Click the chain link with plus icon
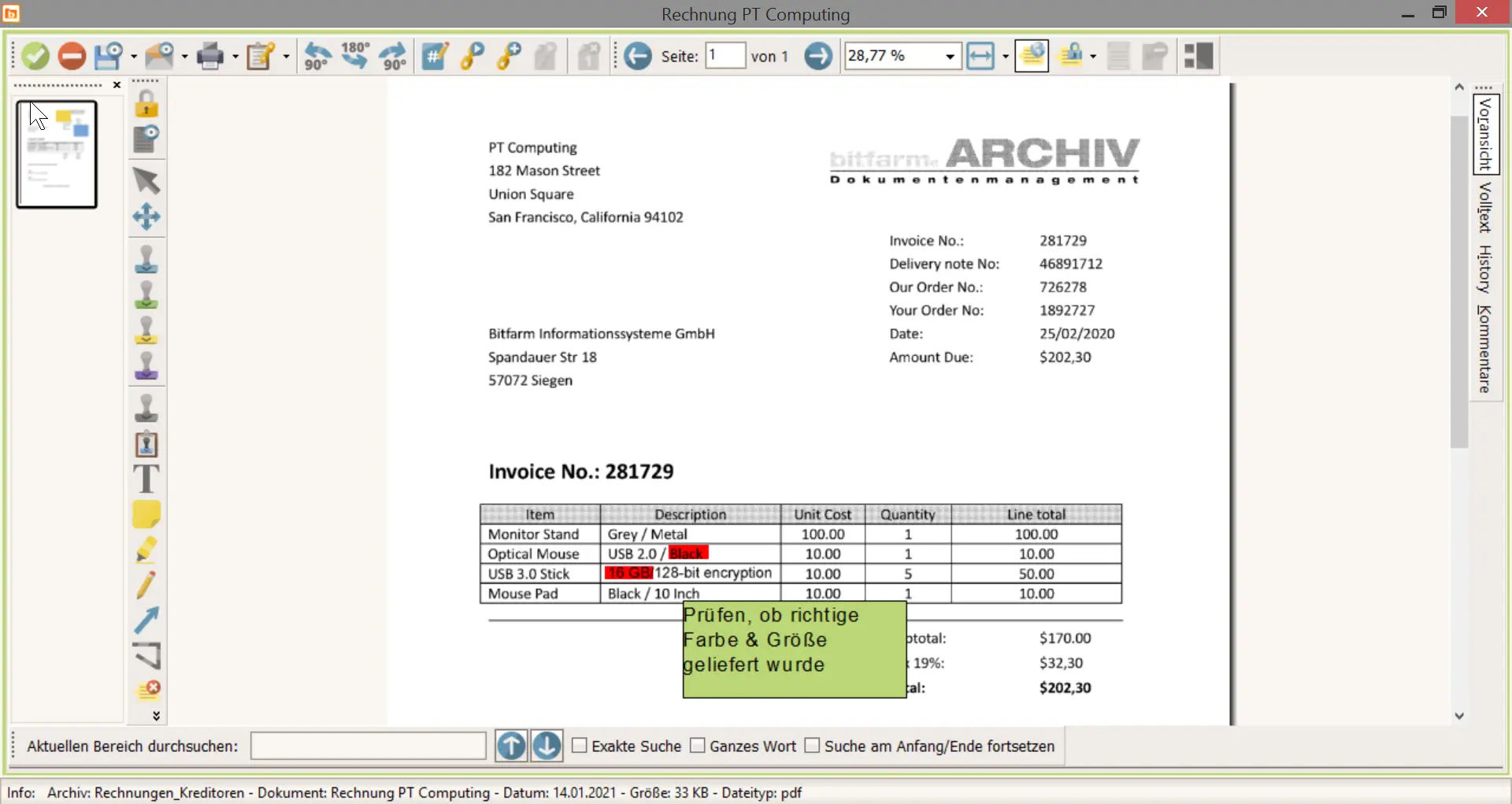This screenshot has height=804, width=1512. (510, 56)
